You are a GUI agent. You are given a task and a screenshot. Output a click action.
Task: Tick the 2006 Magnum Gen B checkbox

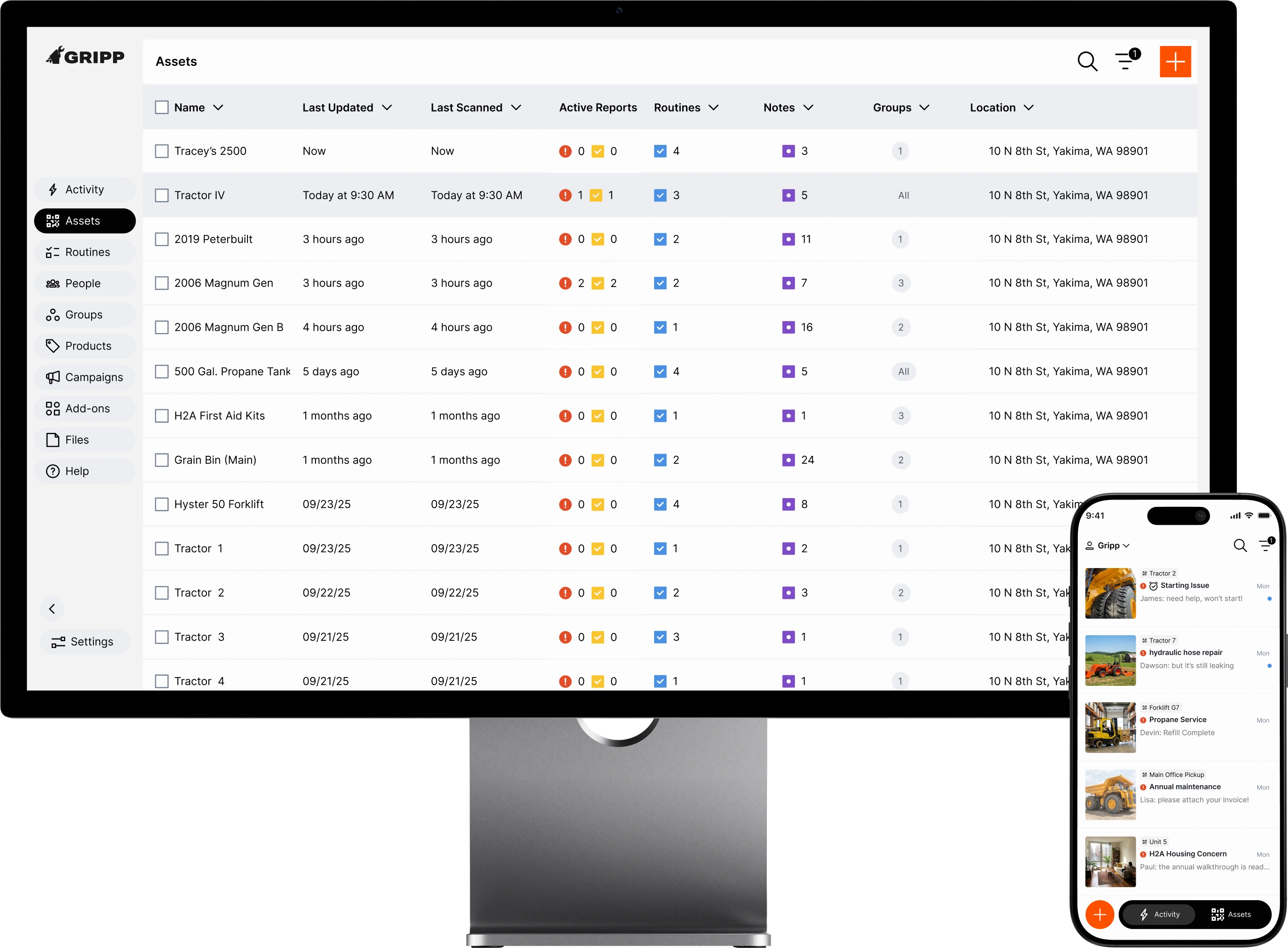point(162,327)
